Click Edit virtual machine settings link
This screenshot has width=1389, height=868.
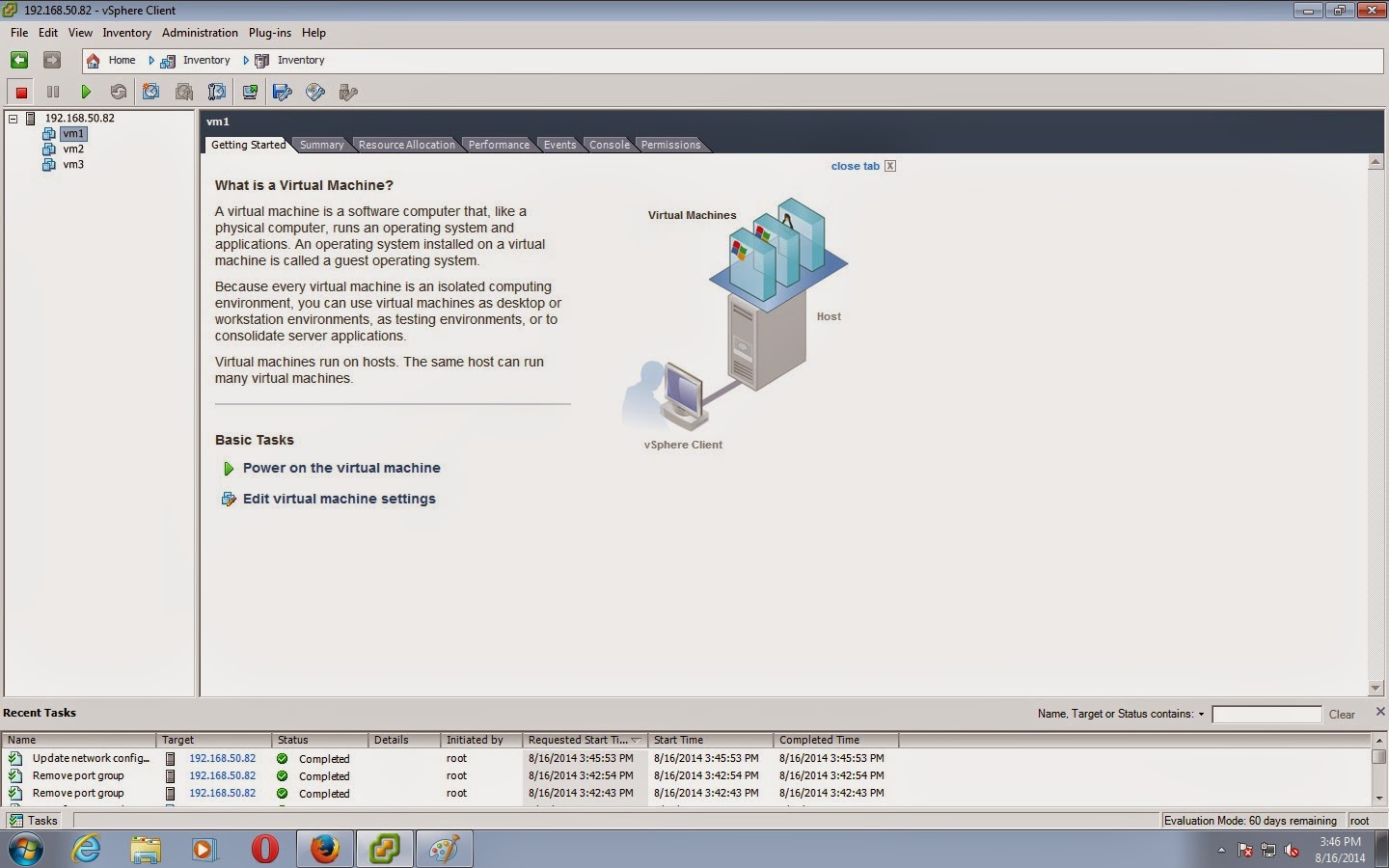[x=340, y=500]
